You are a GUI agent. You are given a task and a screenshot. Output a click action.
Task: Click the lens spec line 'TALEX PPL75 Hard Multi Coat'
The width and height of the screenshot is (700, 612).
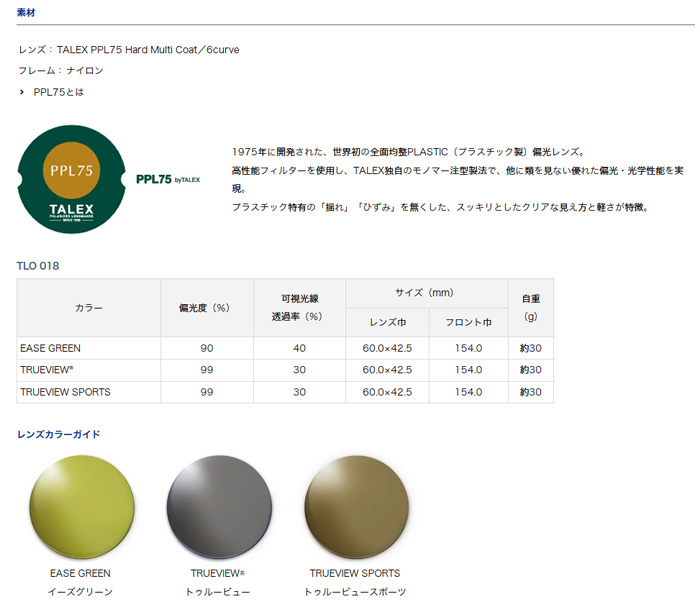point(127,50)
